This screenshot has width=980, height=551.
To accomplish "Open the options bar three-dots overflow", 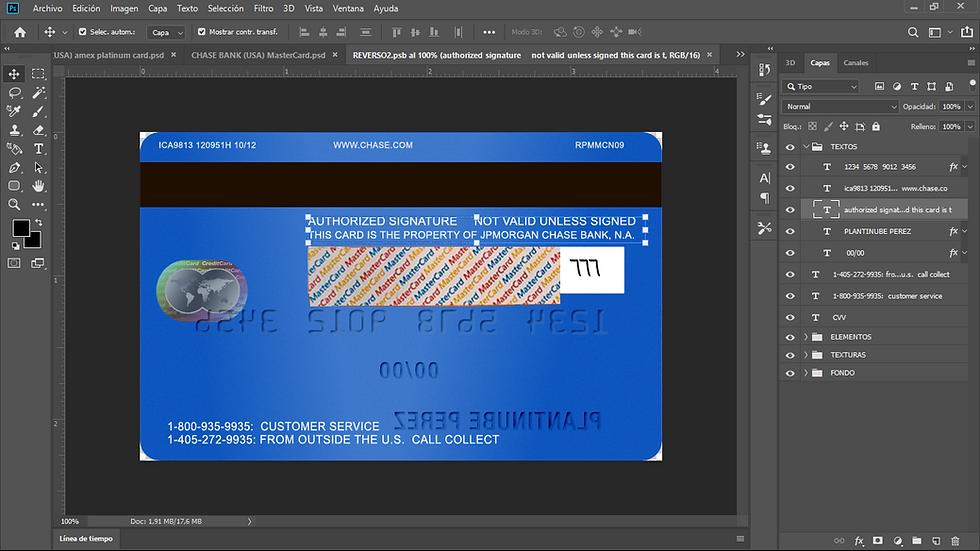I will click(489, 32).
